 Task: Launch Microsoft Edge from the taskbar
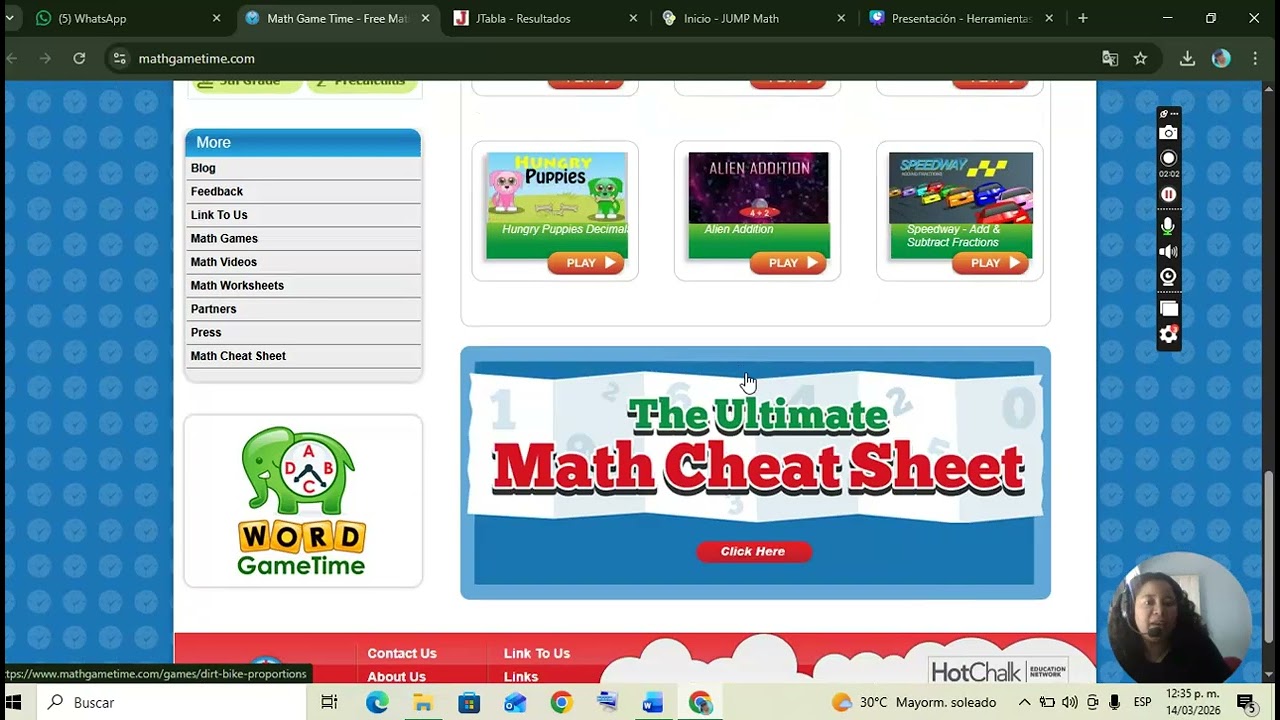[377, 702]
